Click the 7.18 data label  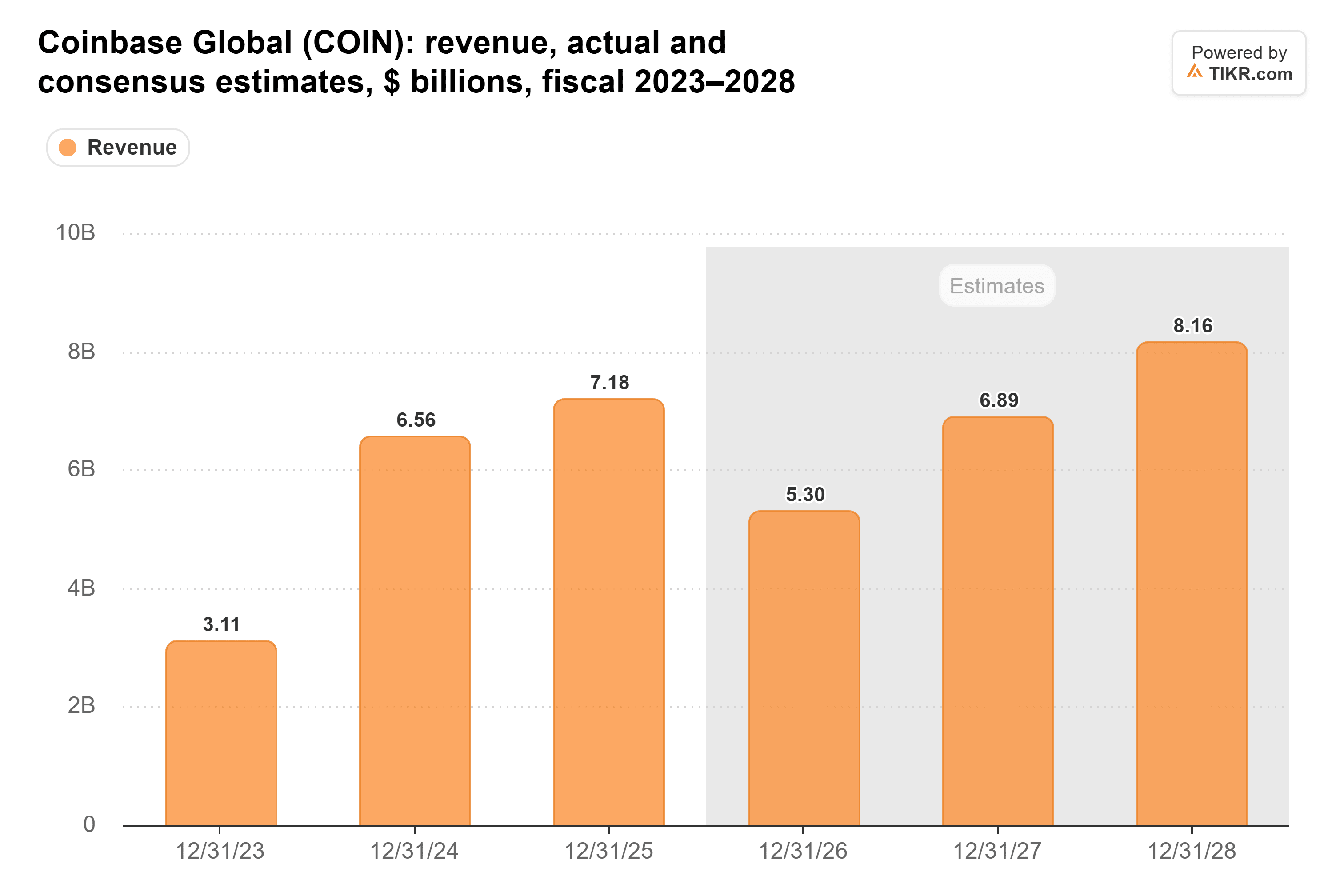pos(610,383)
